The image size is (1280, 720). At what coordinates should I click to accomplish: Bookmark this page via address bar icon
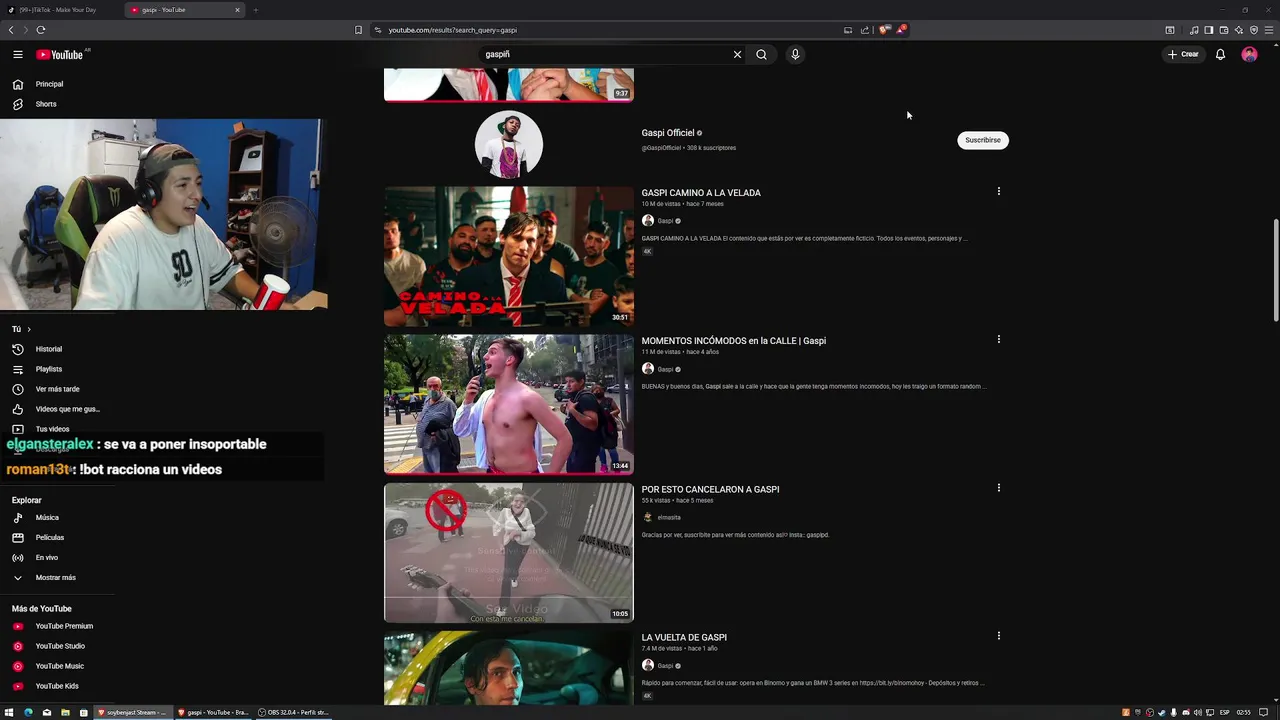(x=359, y=30)
